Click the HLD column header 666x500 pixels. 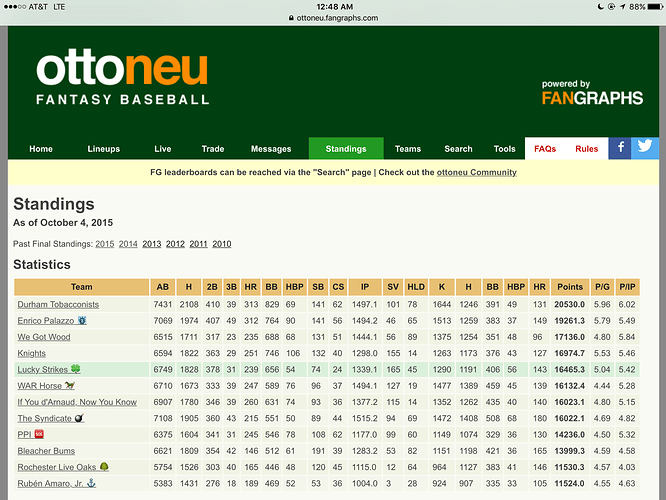click(416, 287)
